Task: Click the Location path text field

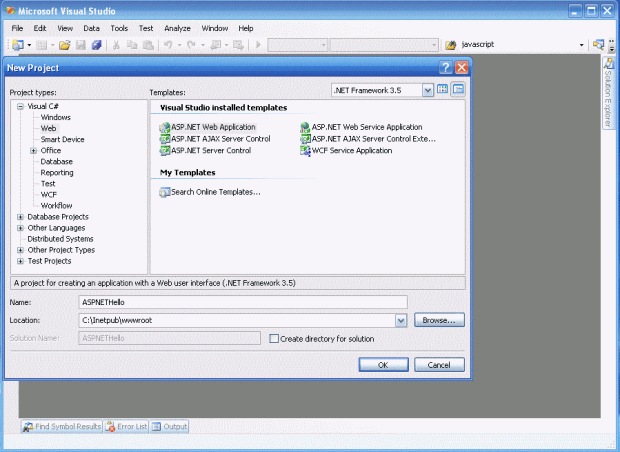Action: pyautogui.click(x=237, y=320)
